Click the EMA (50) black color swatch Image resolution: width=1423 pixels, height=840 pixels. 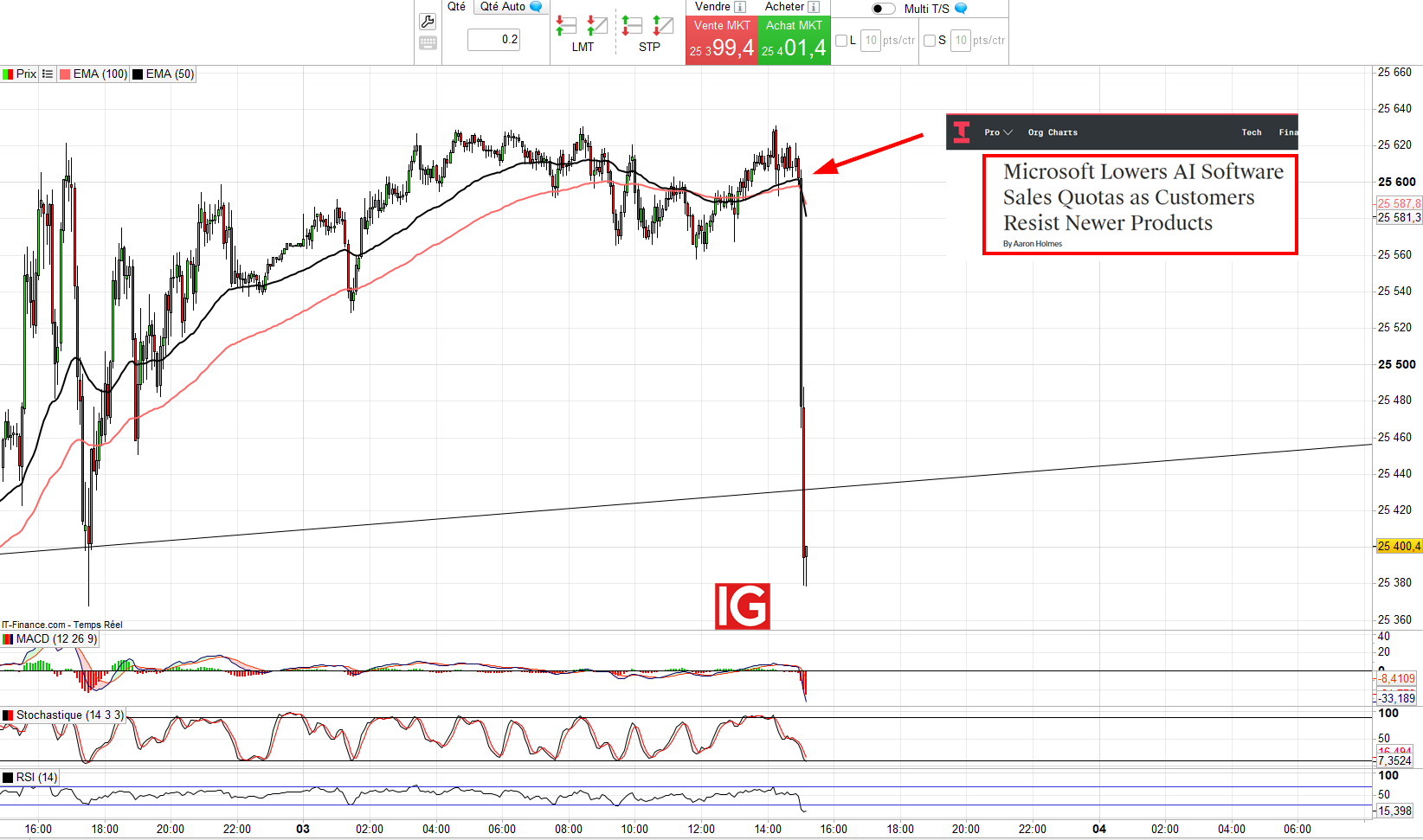click(x=138, y=74)
